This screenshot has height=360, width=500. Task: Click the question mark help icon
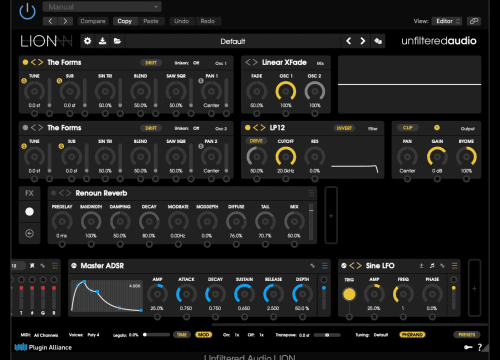tap(480, 347)
